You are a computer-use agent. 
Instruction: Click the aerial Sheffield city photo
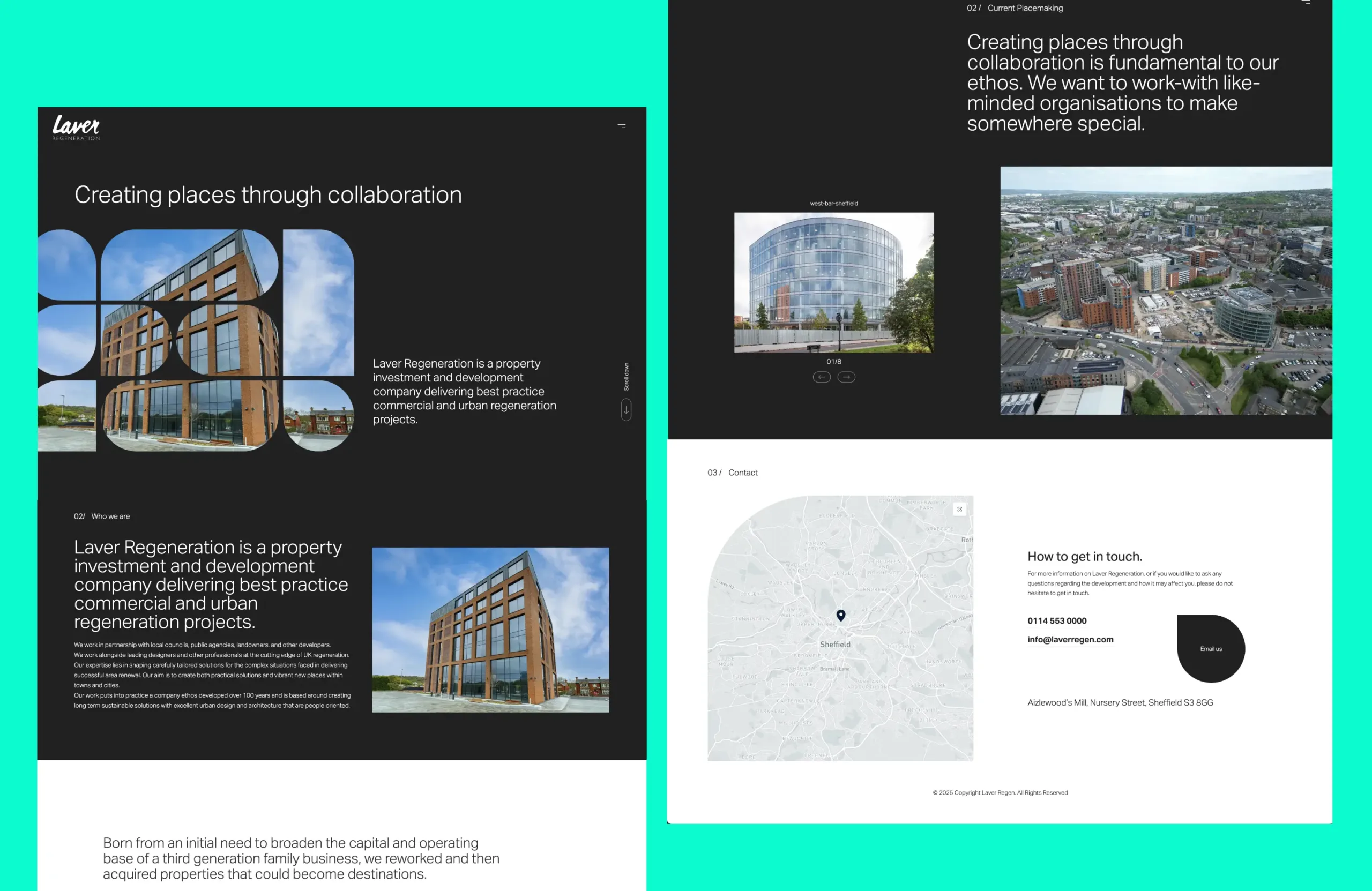[1166, 290]
